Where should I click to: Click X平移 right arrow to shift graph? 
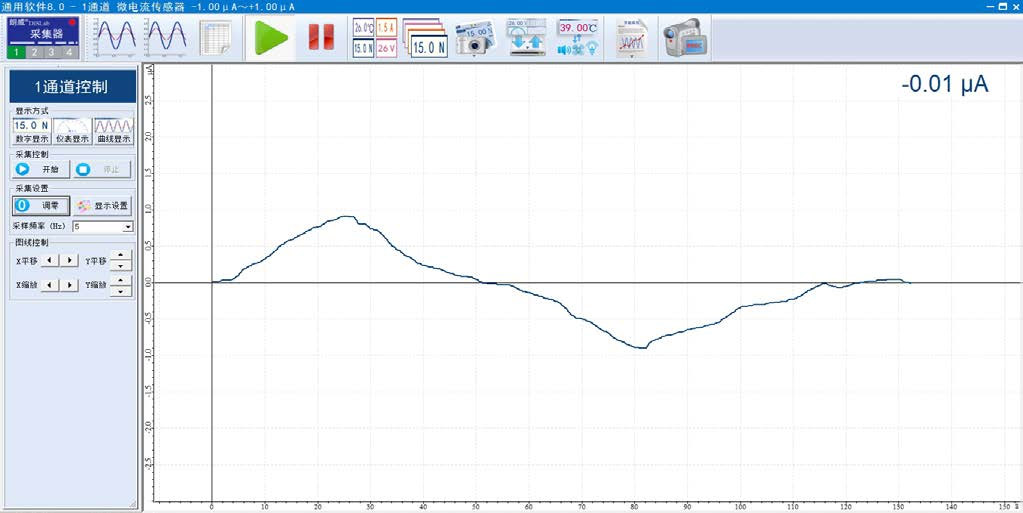point(69,260)
